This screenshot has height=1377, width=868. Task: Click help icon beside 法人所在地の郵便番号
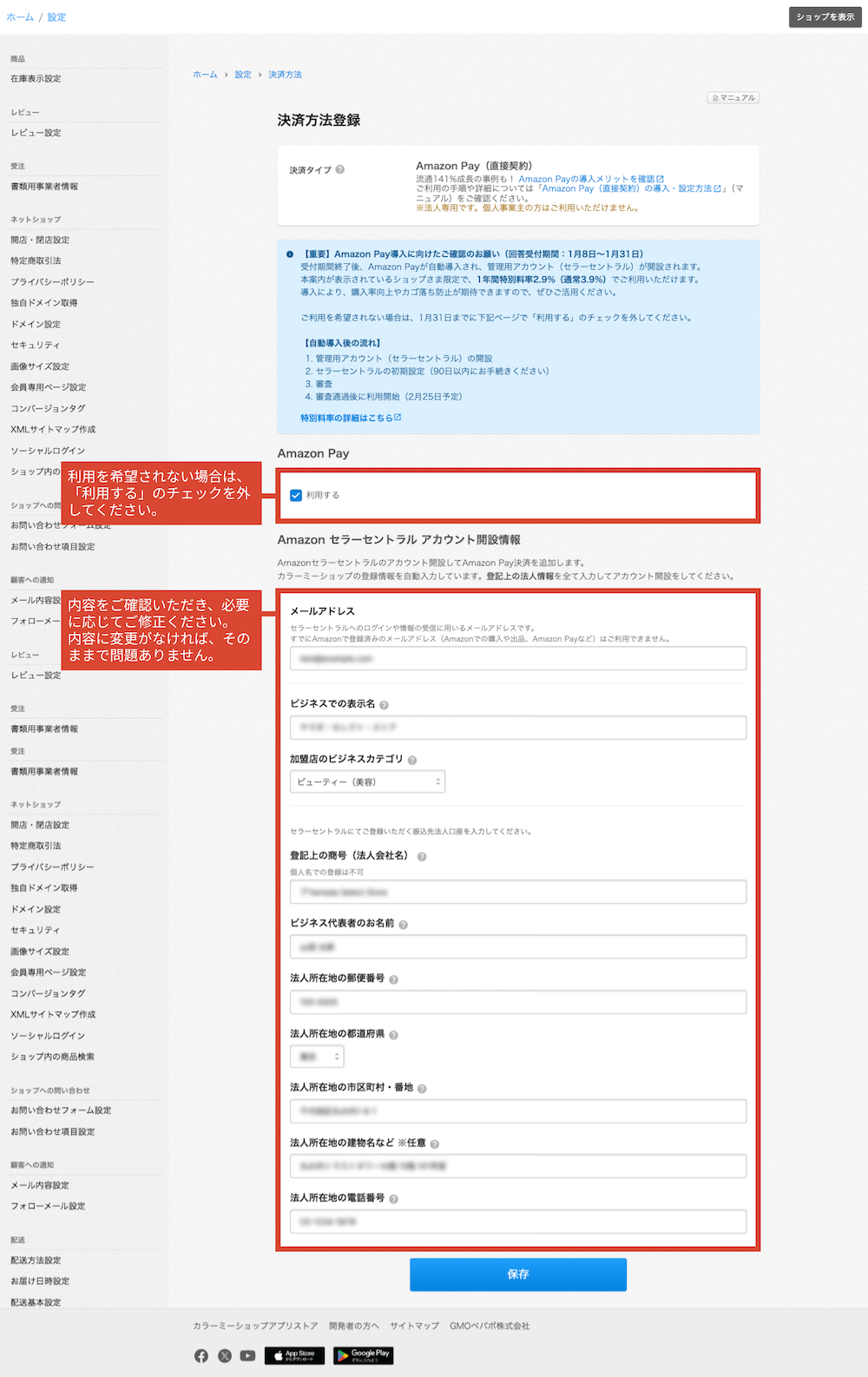(x=393, y=979)
